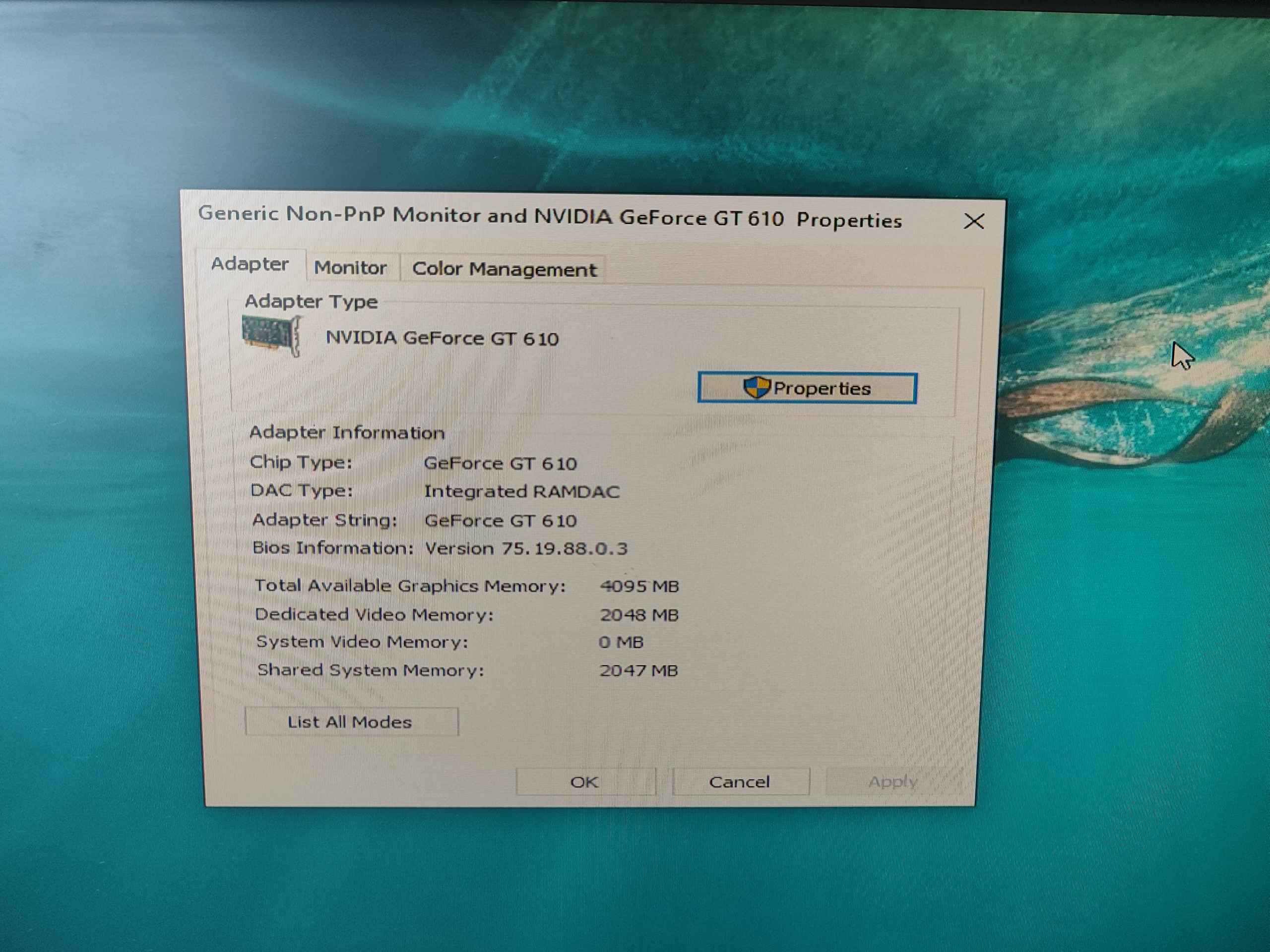Click the graphics adapter card icon
Viewport: 1270px width, 952px height.
(271, 335)
